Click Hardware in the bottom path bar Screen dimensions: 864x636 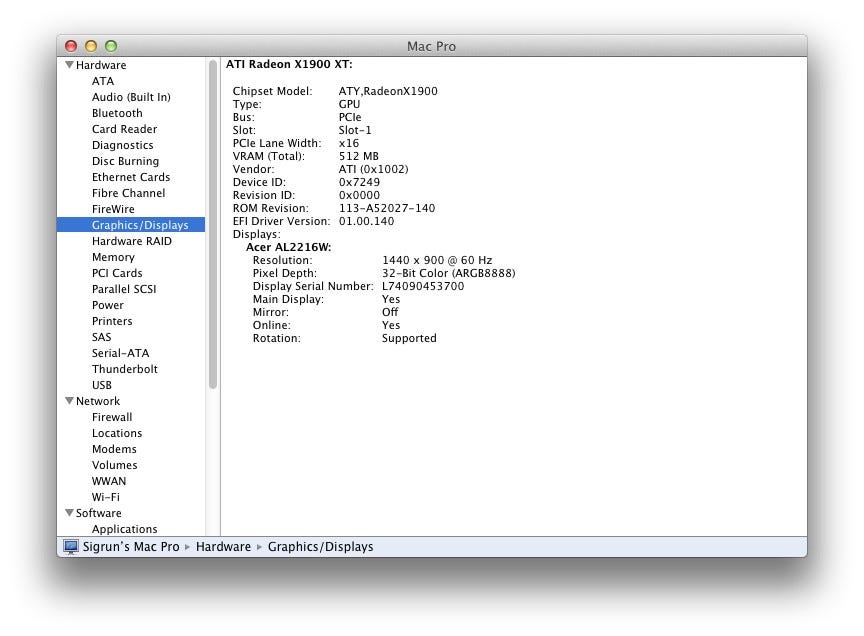(223, 547)
